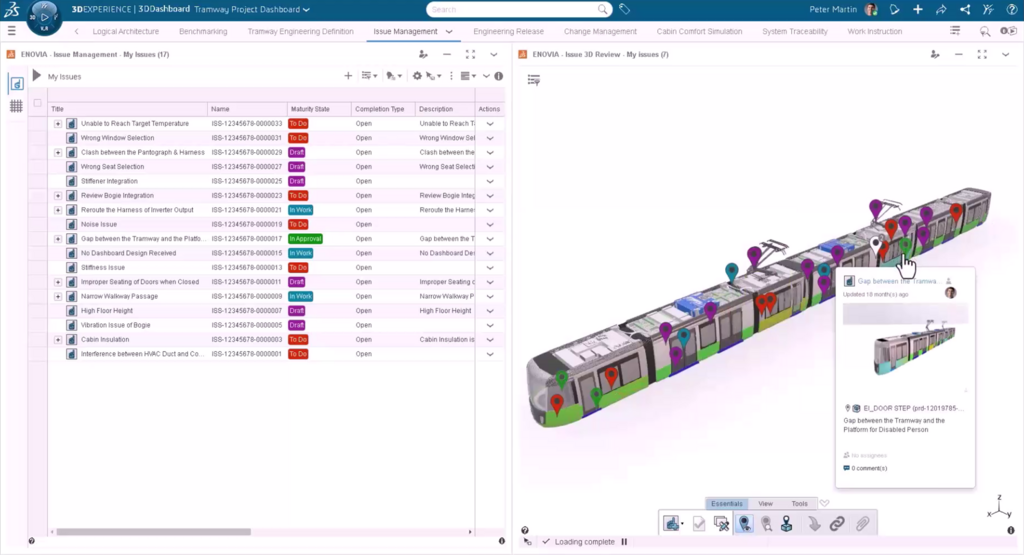Switch to the Change Management tab
Image resolution: width=1024 pixels, height=555 pixels.
[x=600, y=32]
